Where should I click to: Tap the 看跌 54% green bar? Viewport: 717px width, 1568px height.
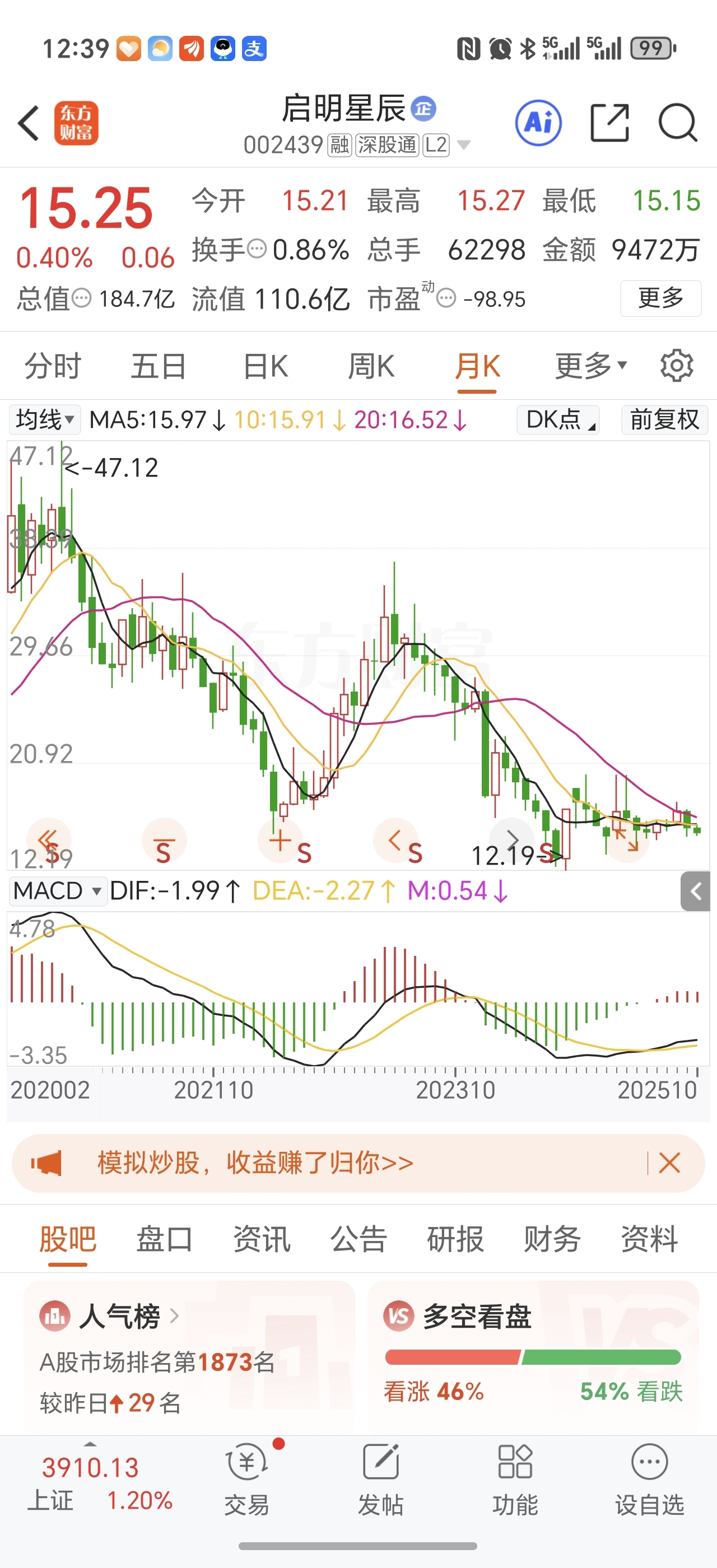coord(602,1357)
